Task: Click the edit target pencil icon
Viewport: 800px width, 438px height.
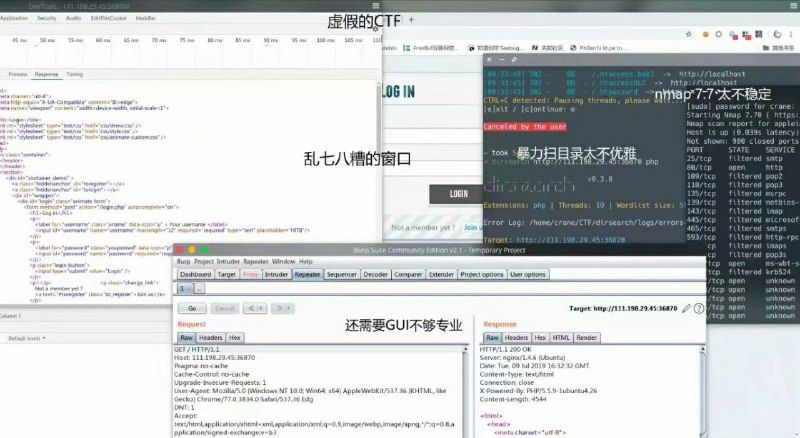Action: pyautogui.click(x=685, y=309)
